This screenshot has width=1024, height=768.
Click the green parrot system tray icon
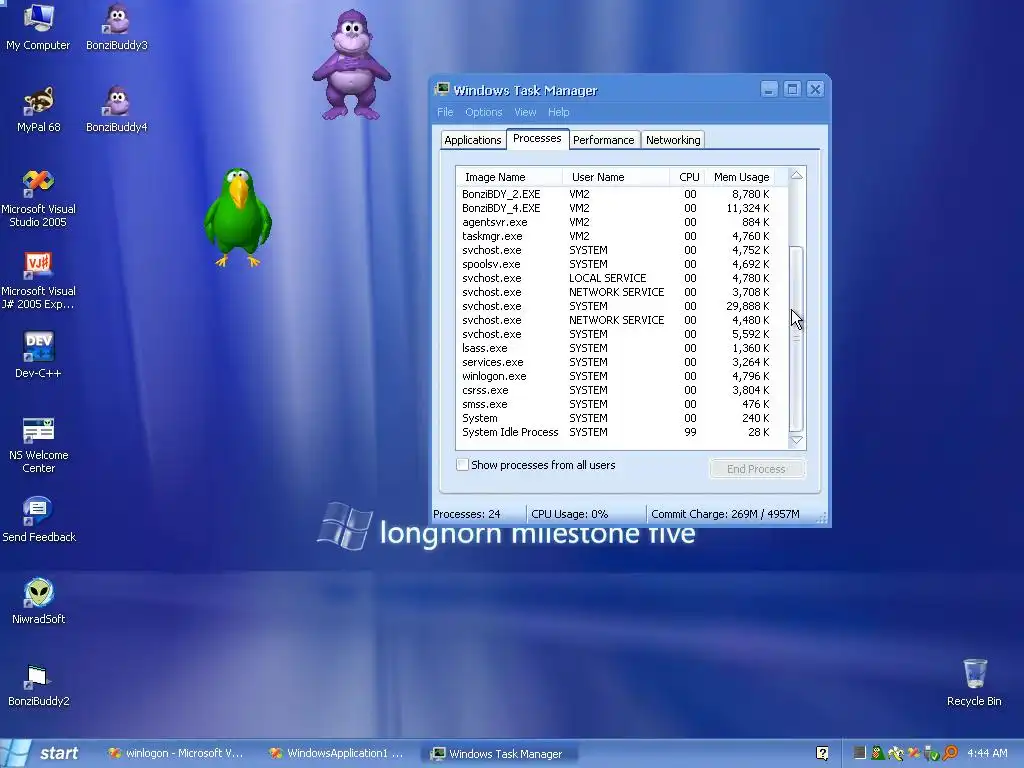[x=878, y=753]
